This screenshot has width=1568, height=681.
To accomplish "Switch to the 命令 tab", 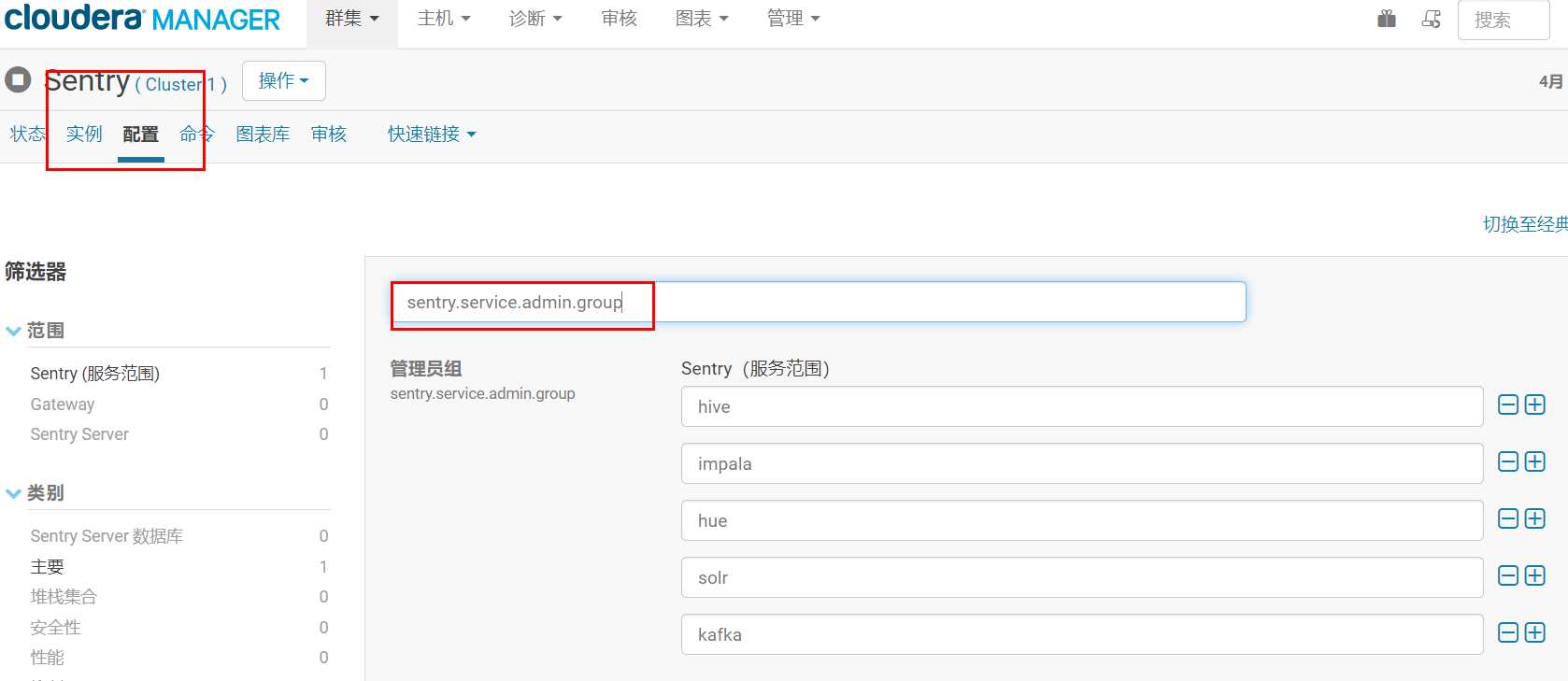I will [x=197, y=135].
